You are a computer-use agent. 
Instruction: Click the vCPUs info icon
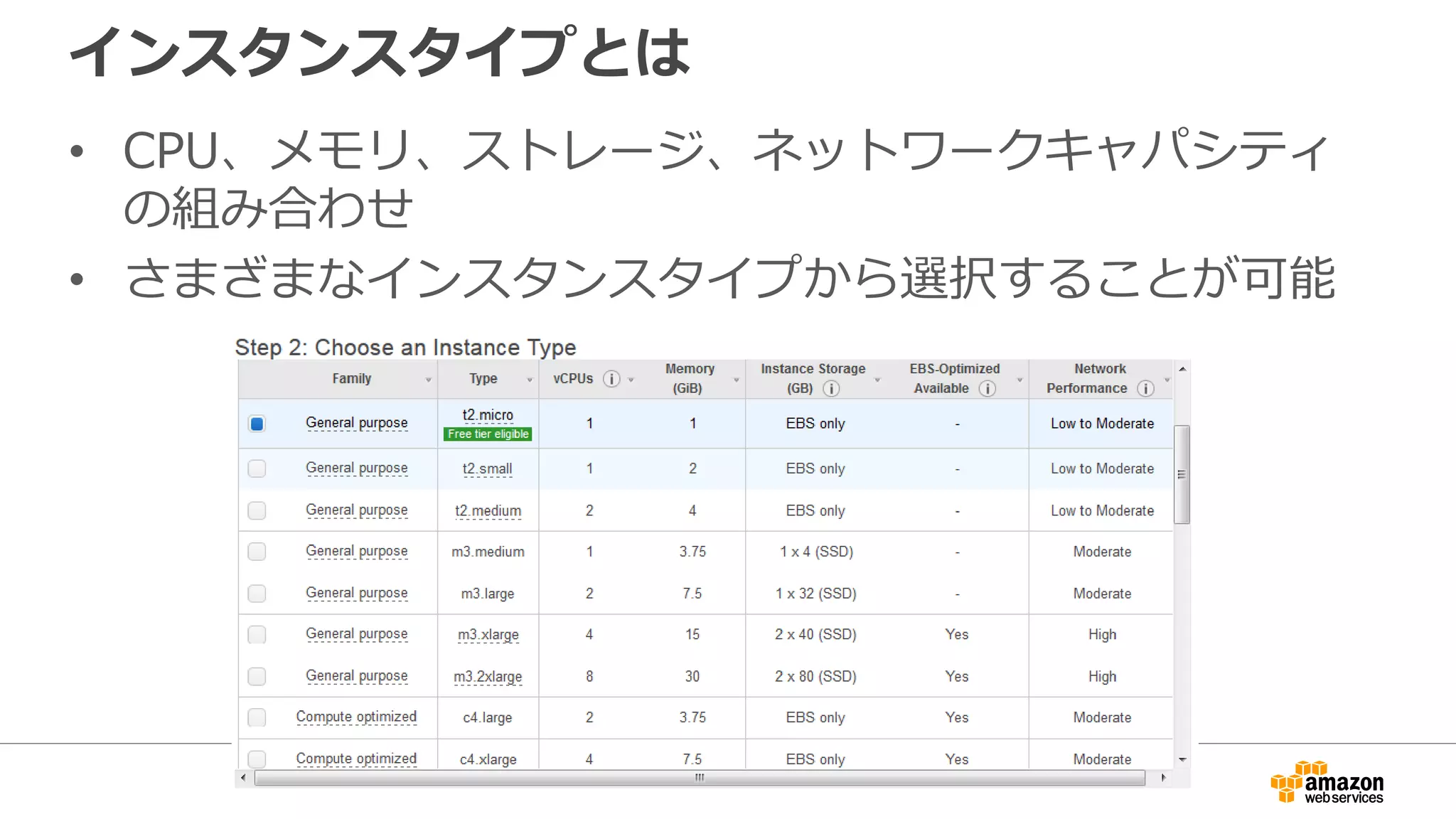[x=611, y=379]
